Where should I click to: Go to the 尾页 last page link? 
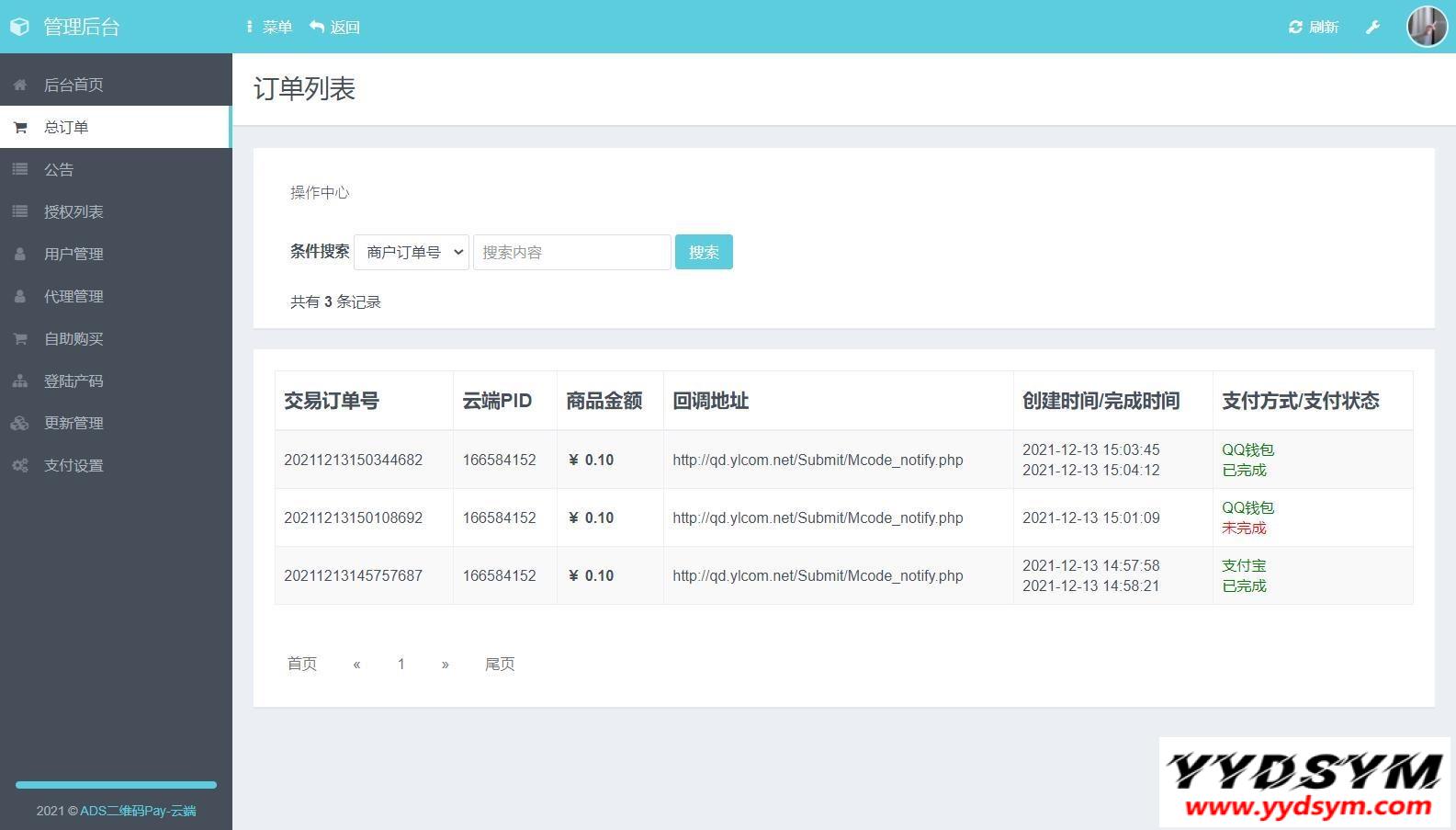tap(500, 664)
